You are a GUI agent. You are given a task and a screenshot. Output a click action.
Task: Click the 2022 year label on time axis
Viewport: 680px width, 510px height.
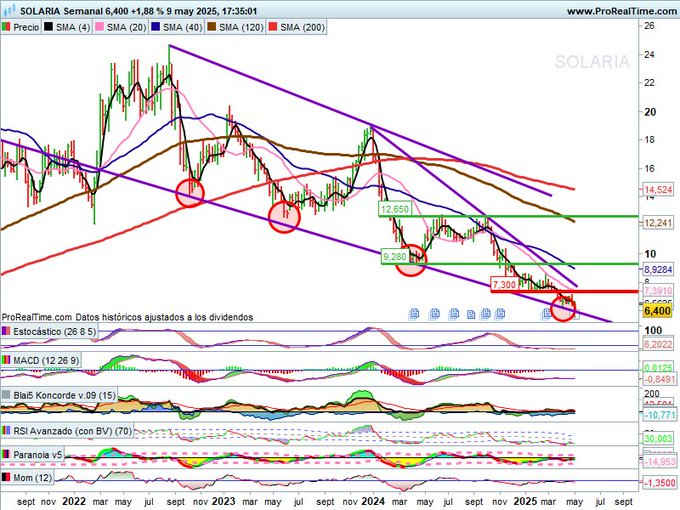(74, 501)
